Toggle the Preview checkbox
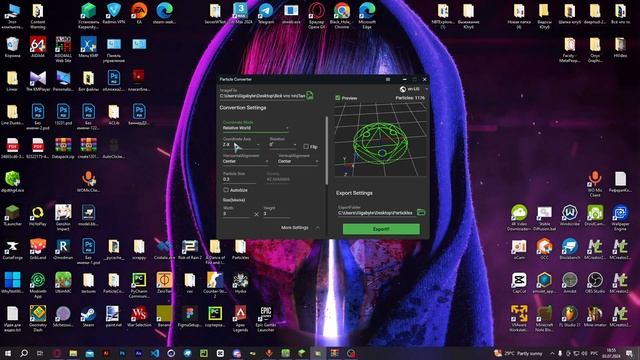This screenshot has height=360, width=640. click(x=338, y=98)
